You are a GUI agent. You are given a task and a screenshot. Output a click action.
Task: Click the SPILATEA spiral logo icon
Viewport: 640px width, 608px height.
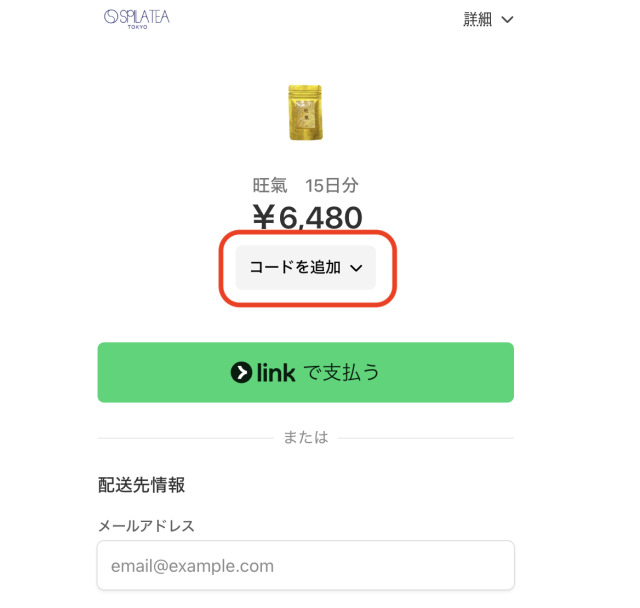pos(111,17)
